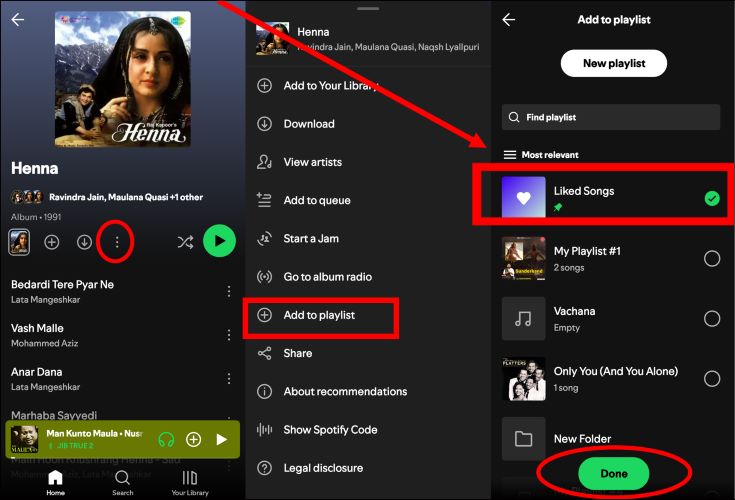The height and width of the screenshot is (500, 735).
Task: Open Most relevant sort options
Action: pyautogui.click(x=541, y=155)
